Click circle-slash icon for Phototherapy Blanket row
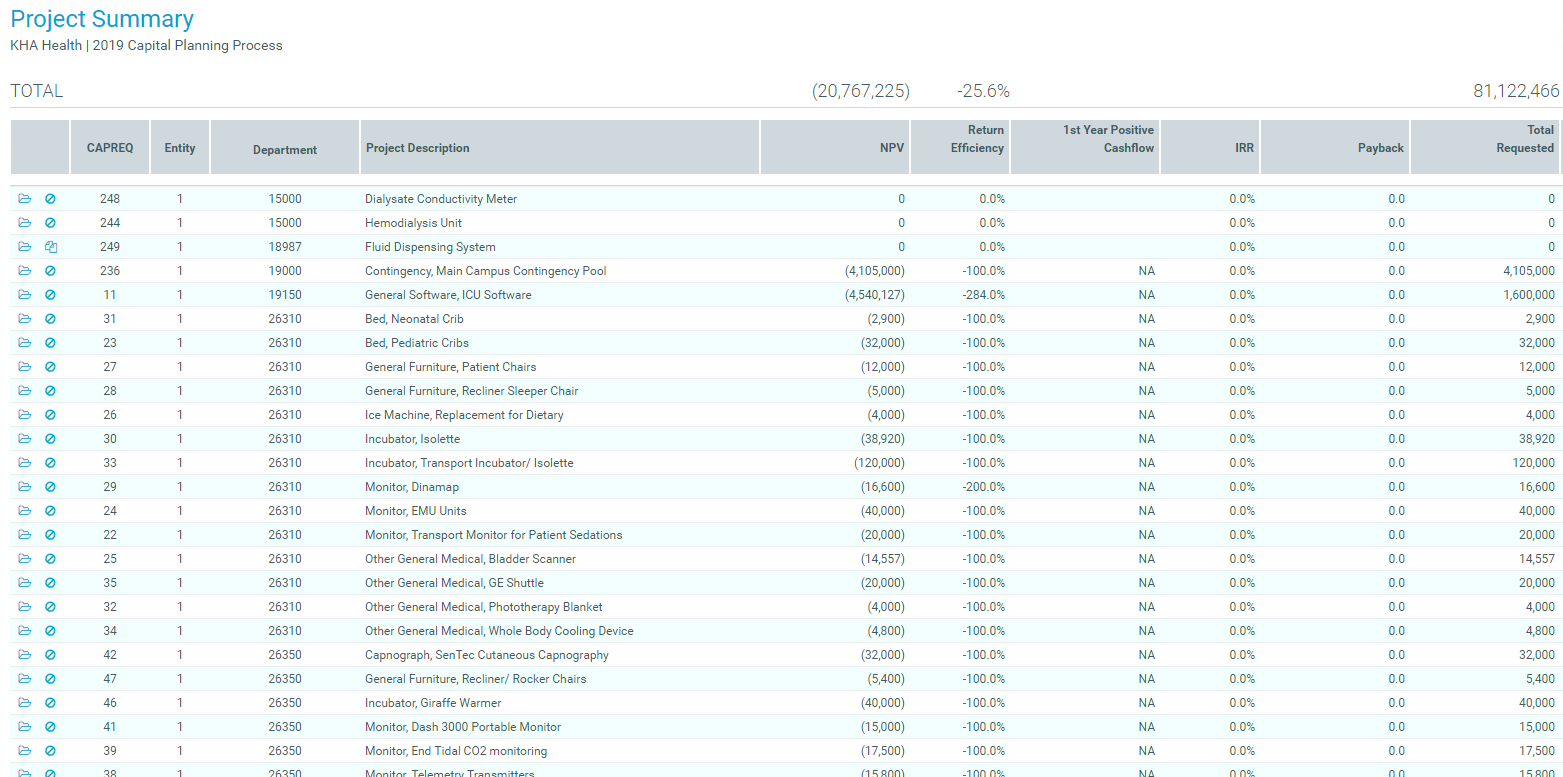This screenshot has width=1563, height=777. pyautogui.click(x=50, y=607)
